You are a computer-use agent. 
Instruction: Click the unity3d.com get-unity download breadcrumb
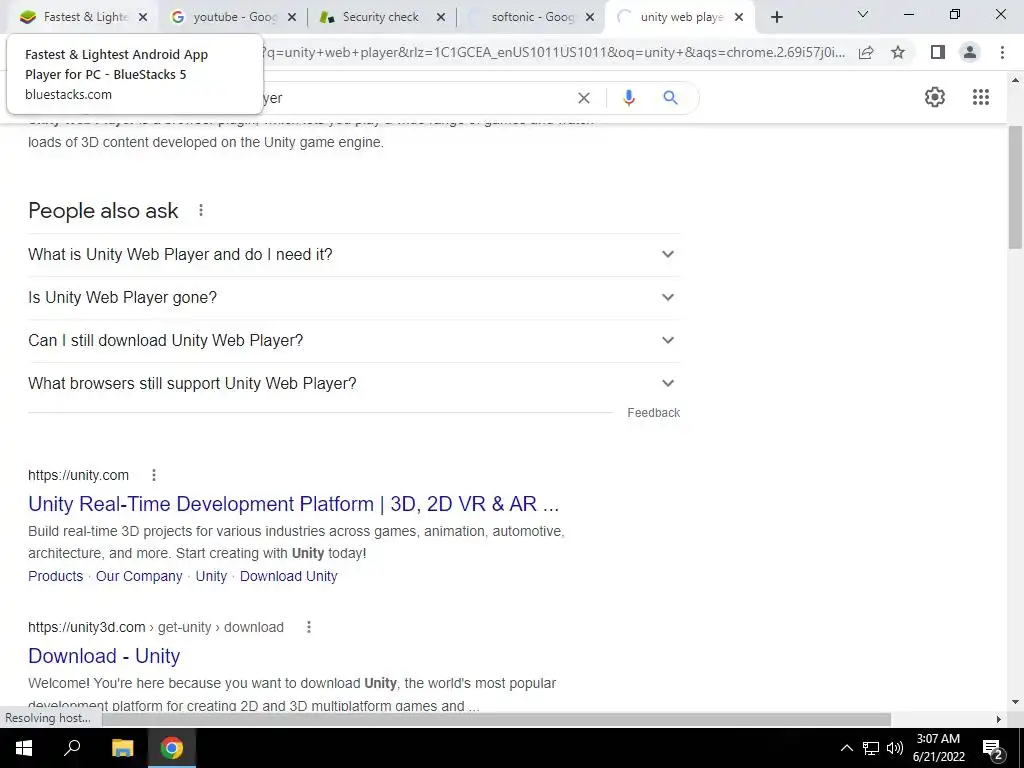coord(155,628)
